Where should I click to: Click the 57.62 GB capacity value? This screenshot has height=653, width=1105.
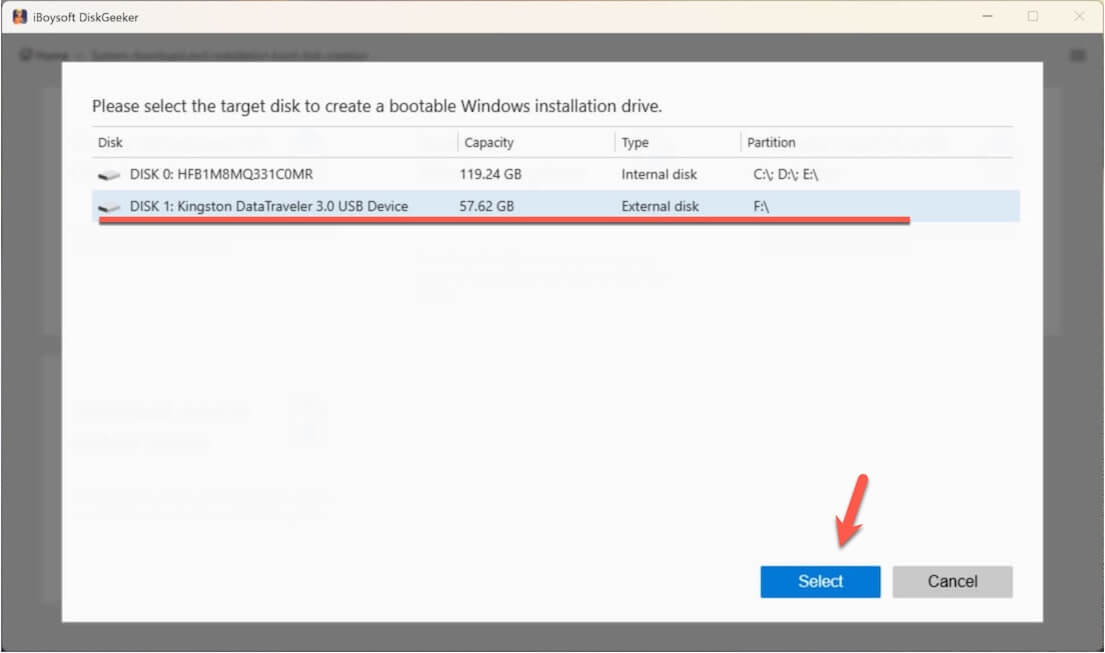pyautogui.click(x=486, y=206)
